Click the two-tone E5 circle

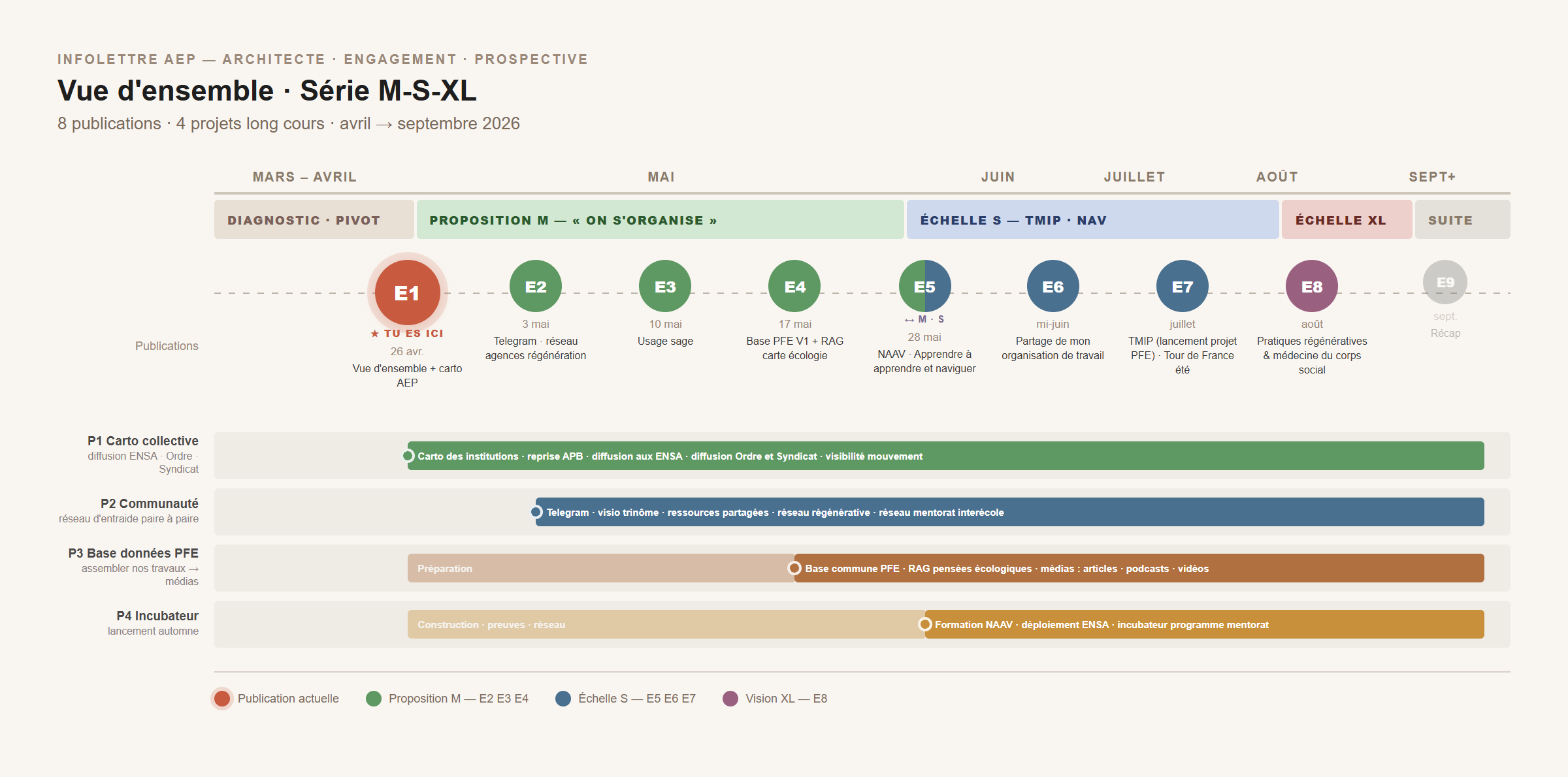pyautogui.click(x=924, y=286)
